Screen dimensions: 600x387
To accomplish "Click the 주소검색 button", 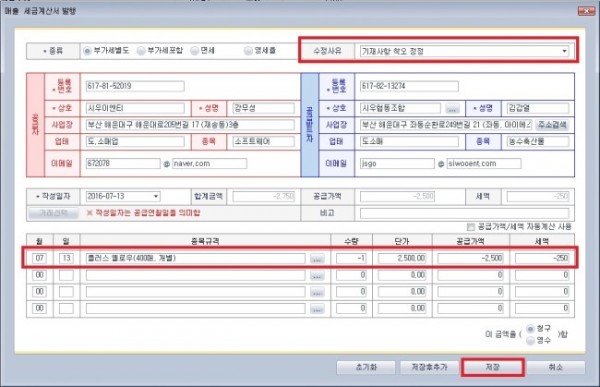I will [x=552, y=125].
